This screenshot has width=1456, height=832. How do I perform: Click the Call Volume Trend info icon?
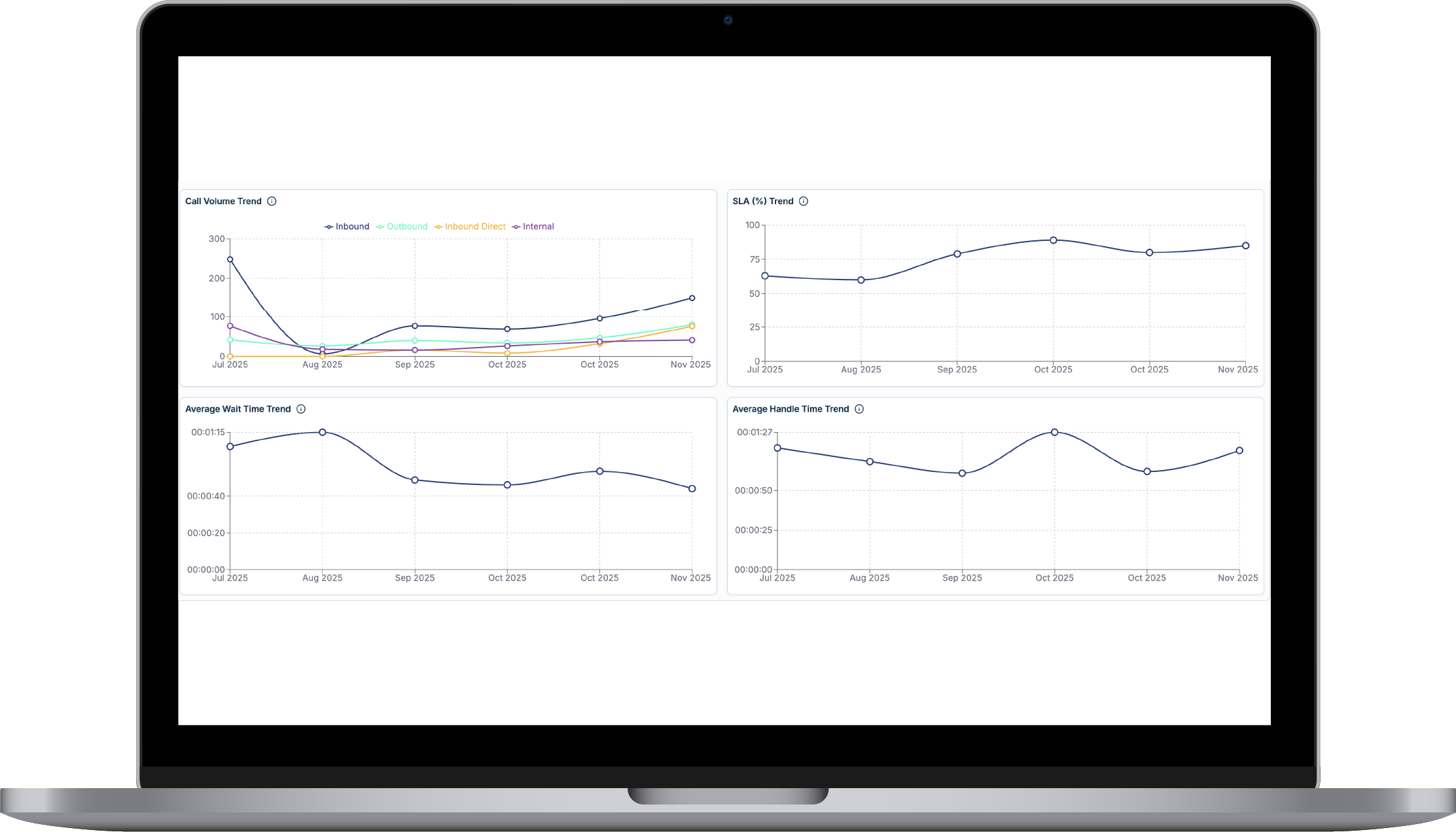coord(272,201)
